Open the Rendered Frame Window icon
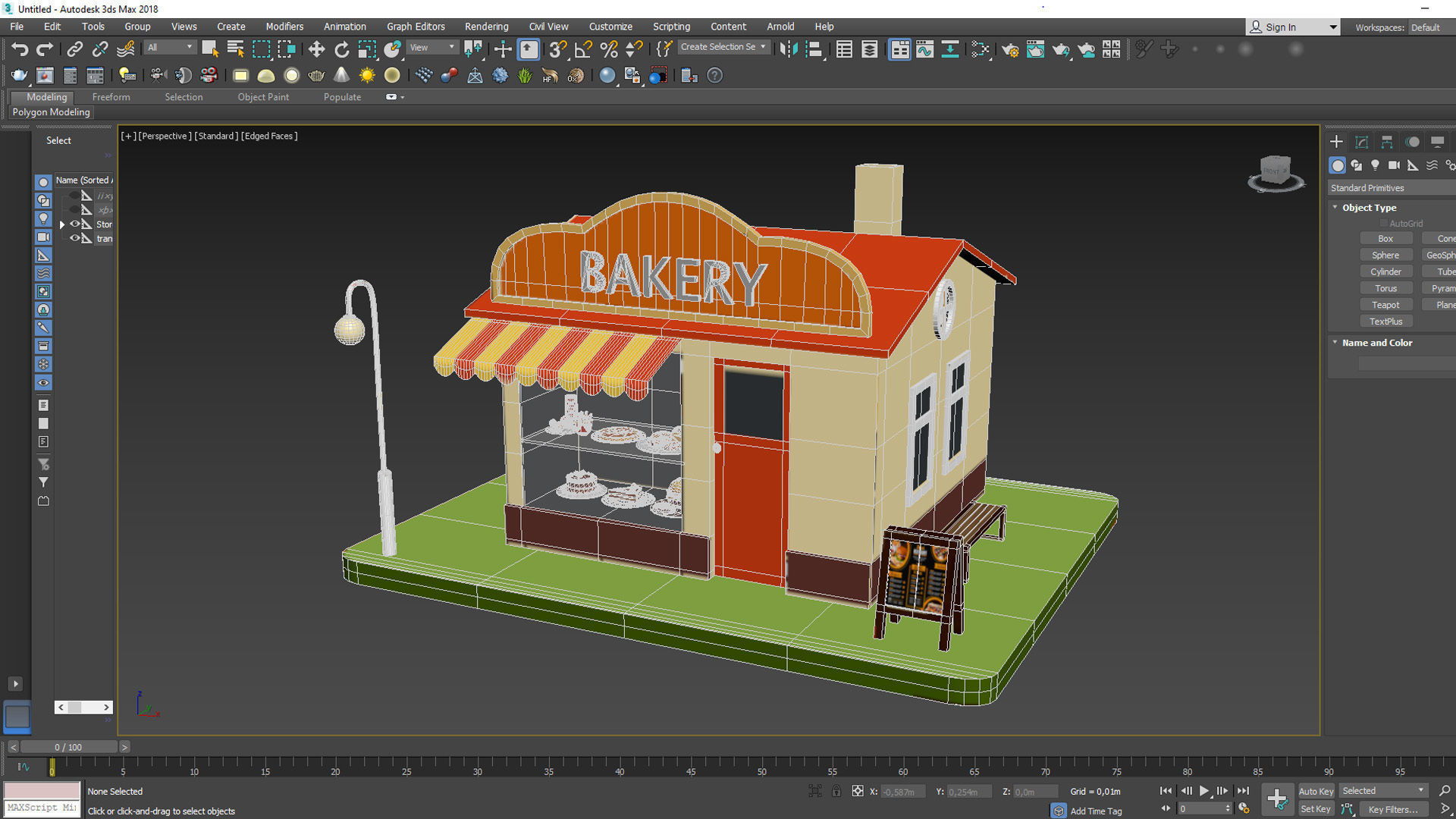1456x819 pixels. 1035,49
